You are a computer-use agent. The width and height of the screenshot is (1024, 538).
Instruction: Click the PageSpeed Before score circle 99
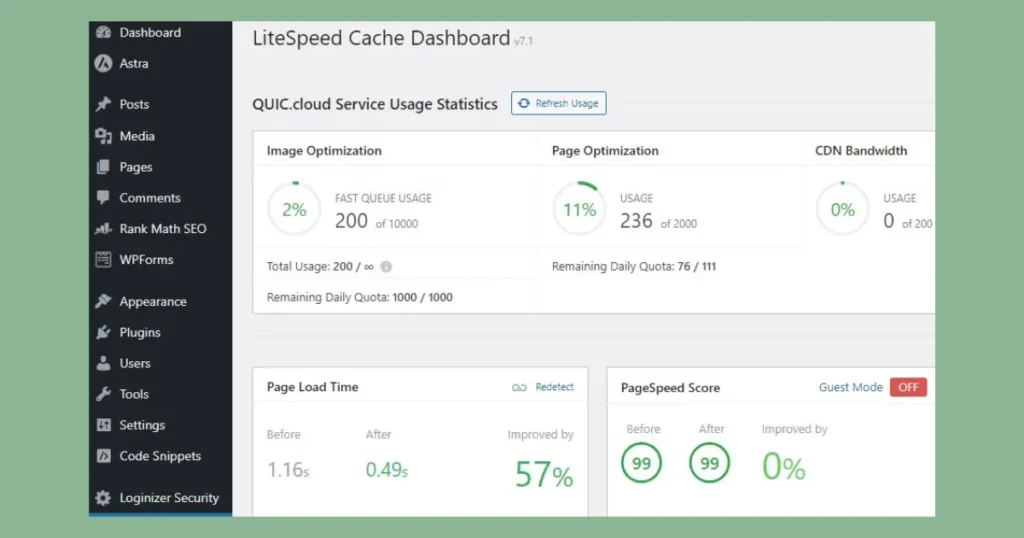[641, 463]
